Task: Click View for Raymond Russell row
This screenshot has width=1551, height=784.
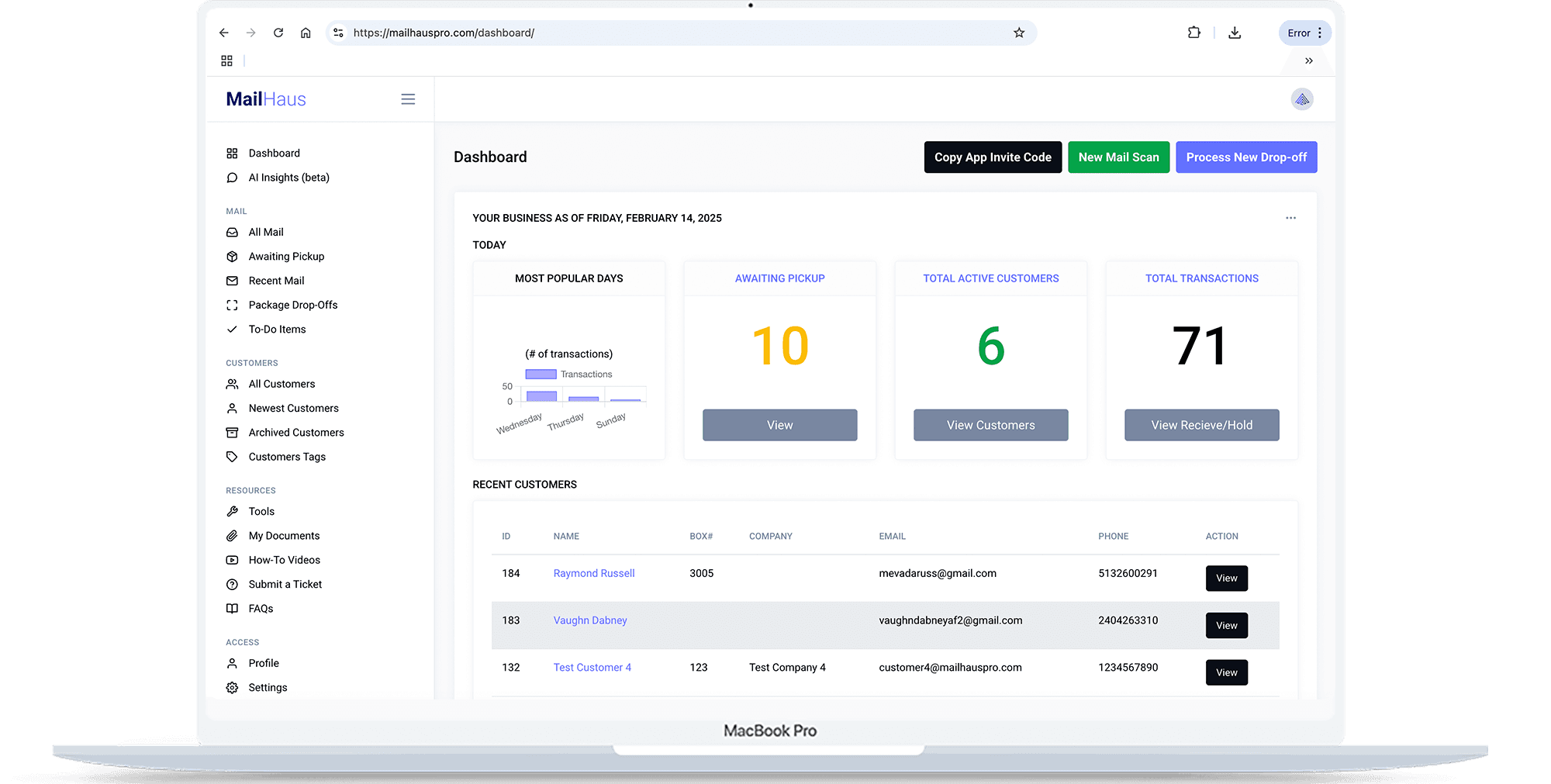Action: [1226, 579]
